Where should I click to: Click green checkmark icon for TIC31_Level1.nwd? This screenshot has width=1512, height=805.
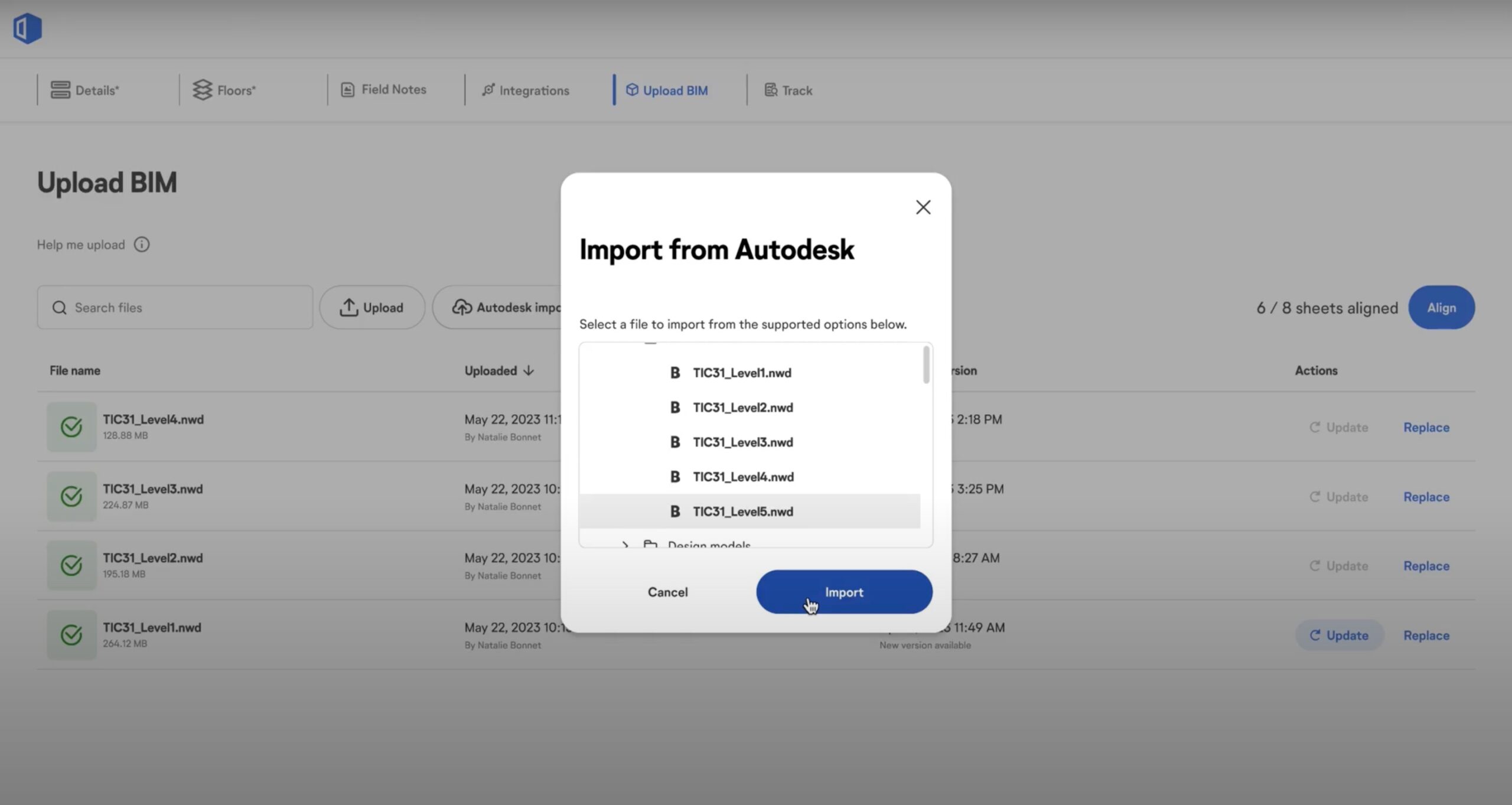pos(71,635)
